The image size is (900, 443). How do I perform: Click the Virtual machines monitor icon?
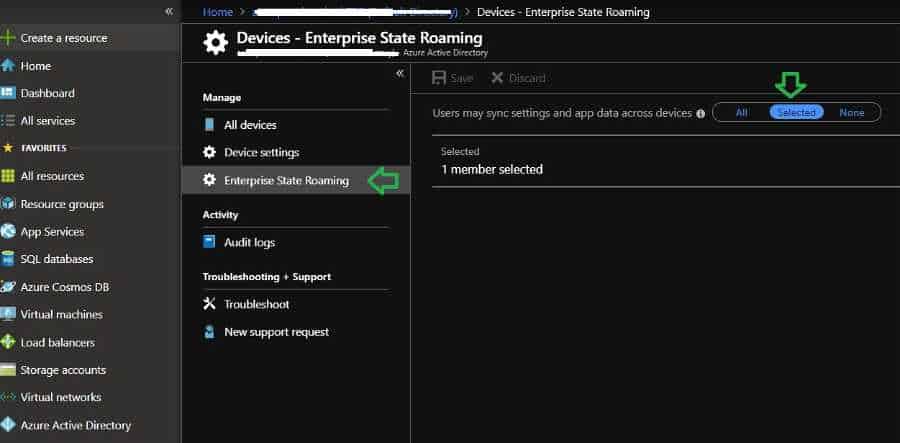(x=8, y=314)
